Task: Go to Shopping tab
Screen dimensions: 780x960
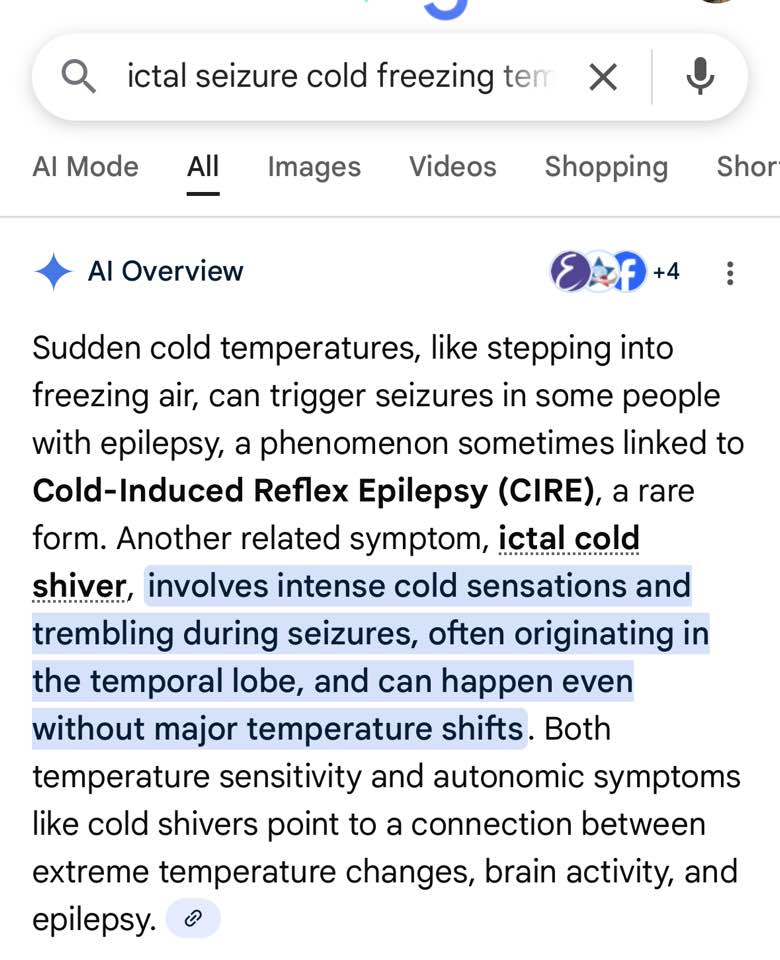Action: click(606, 167)
